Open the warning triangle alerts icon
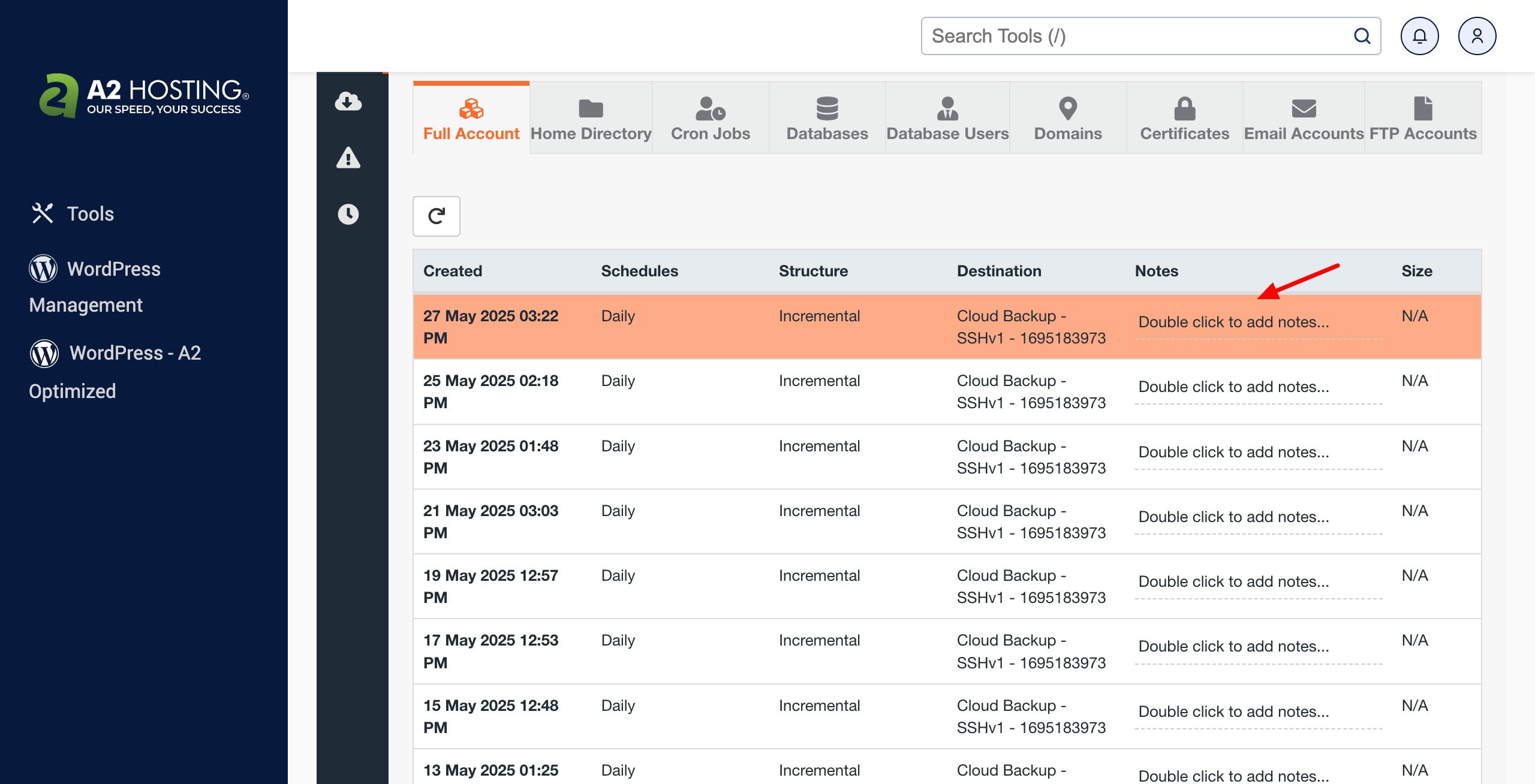This screenshot has width=1535, height=784. pyautogui.click(x=348, y=158)
